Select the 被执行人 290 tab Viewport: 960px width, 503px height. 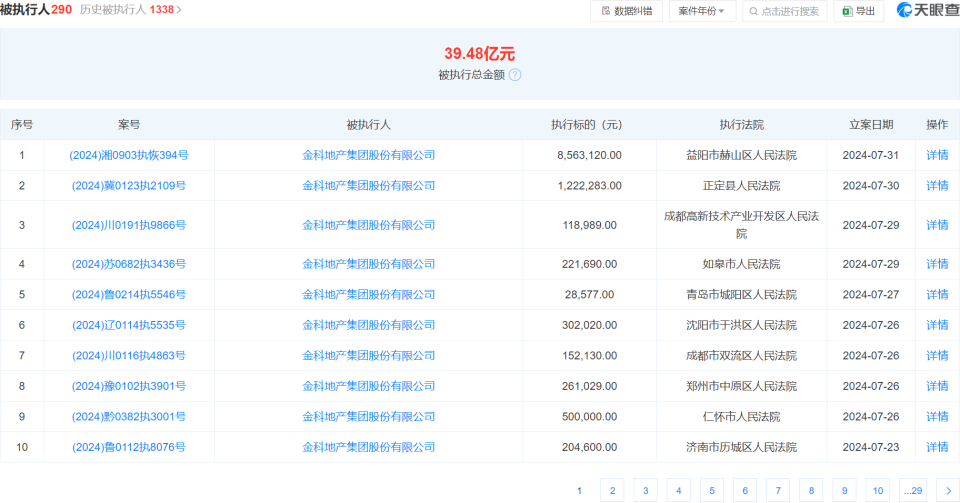(x=36, y=10)
